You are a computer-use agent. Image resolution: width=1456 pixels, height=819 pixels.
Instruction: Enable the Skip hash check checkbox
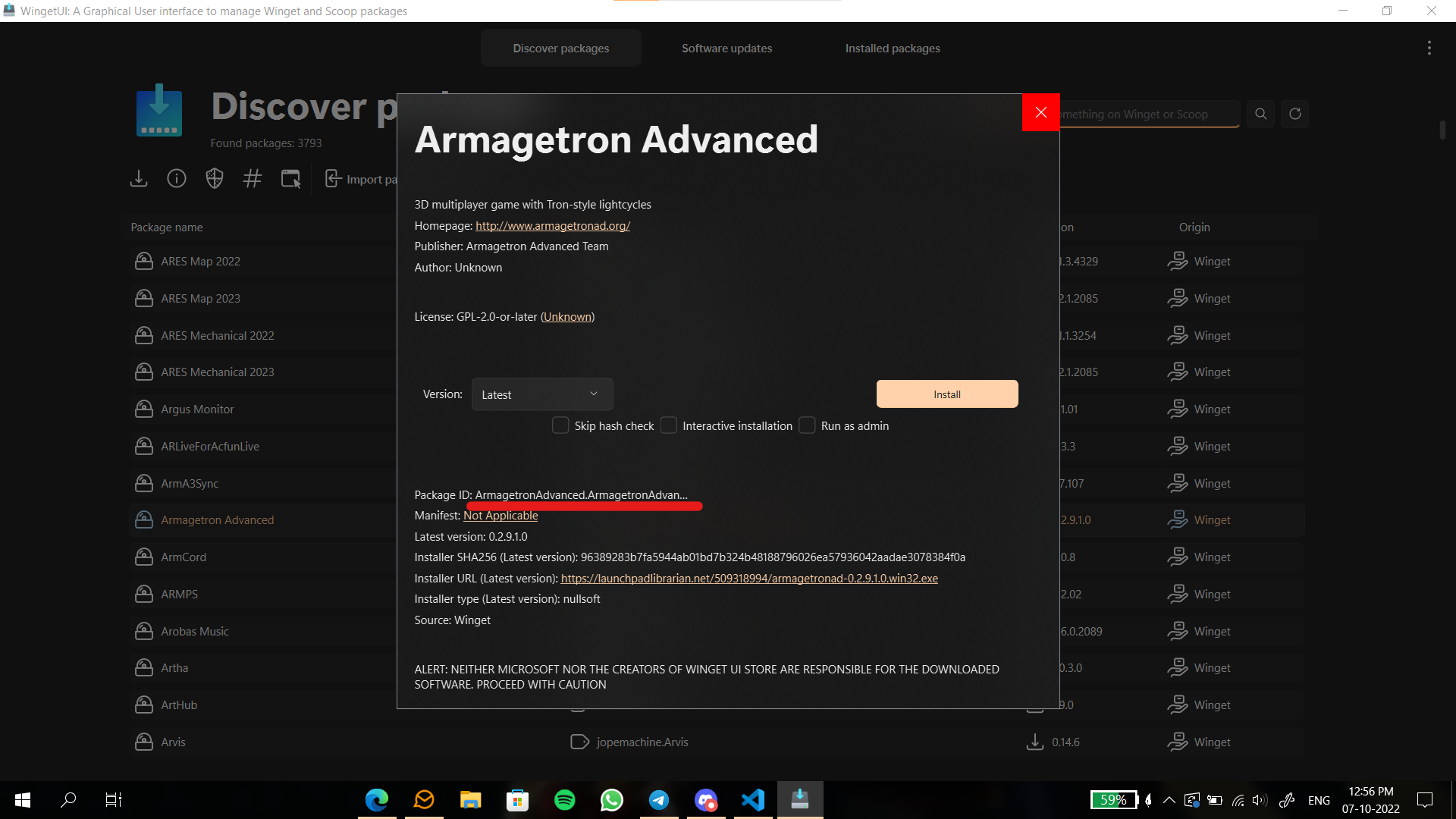(x=560, y=425)
